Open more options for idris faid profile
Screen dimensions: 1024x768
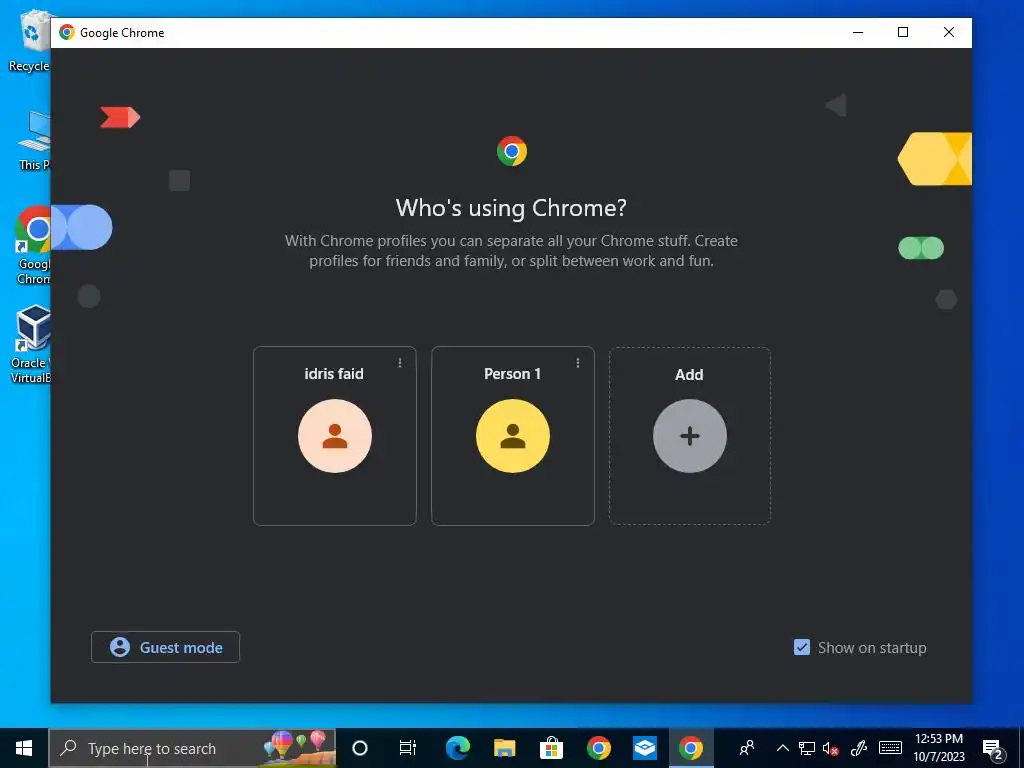tap(400, 362)
